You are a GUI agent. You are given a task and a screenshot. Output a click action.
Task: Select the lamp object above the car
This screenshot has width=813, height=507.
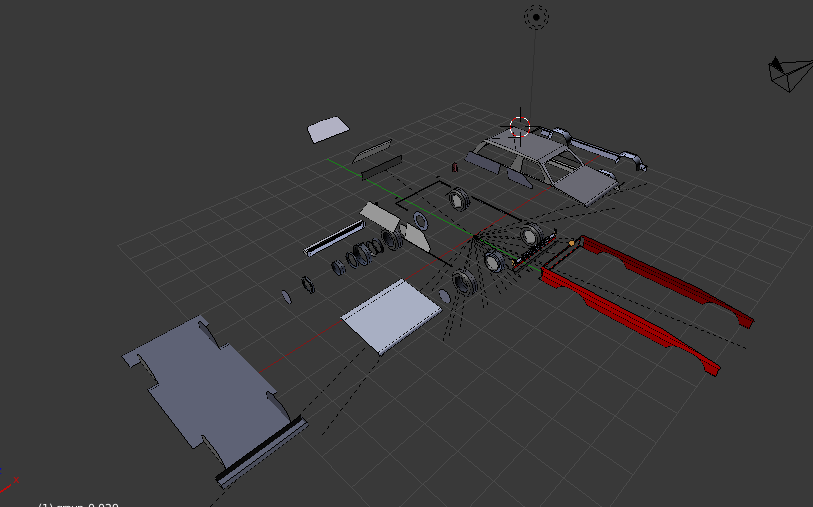tap(536, 17)
